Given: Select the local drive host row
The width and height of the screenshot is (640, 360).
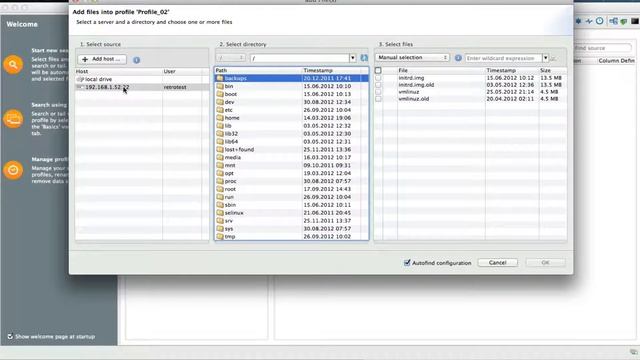Looking at the screenshot, I should 142,79.
